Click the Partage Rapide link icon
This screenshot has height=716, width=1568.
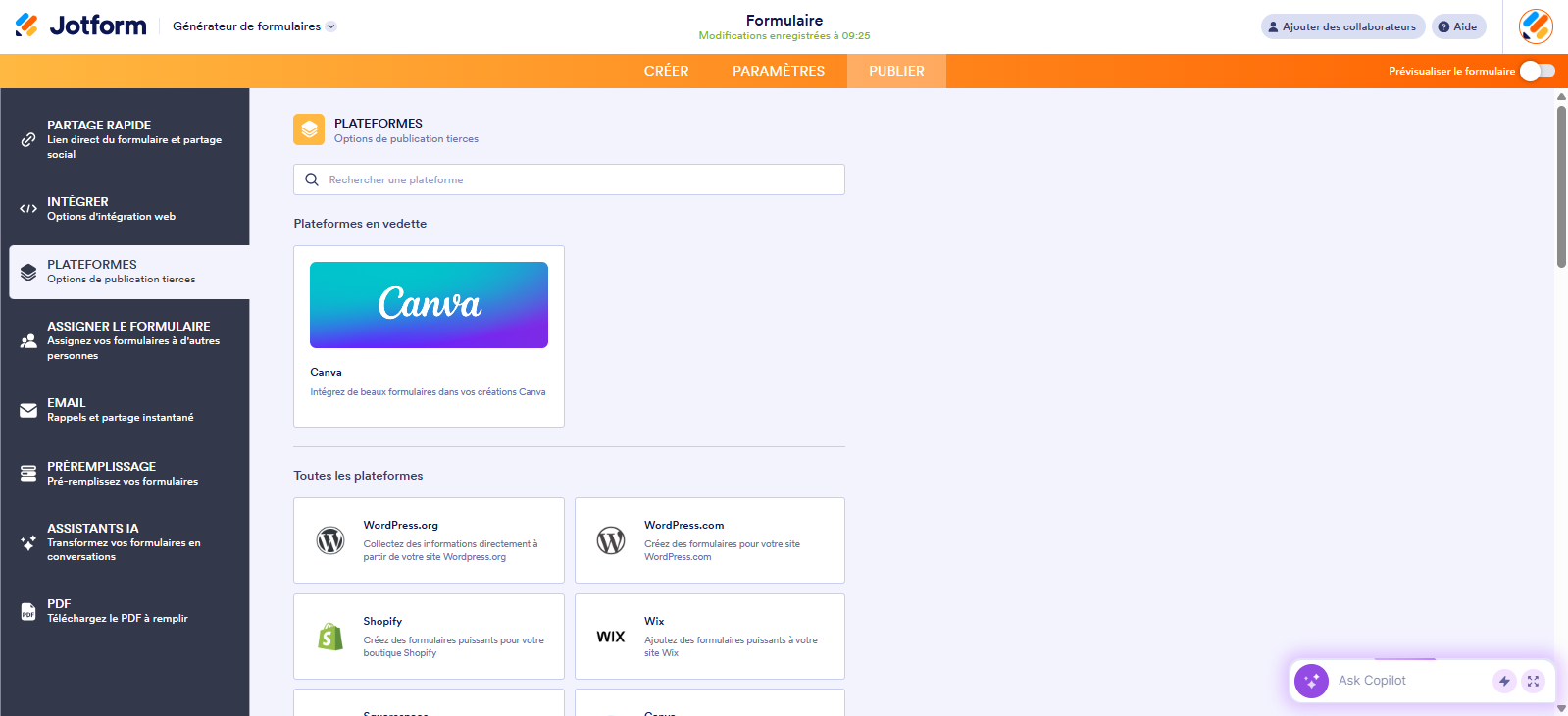[28, 139]
